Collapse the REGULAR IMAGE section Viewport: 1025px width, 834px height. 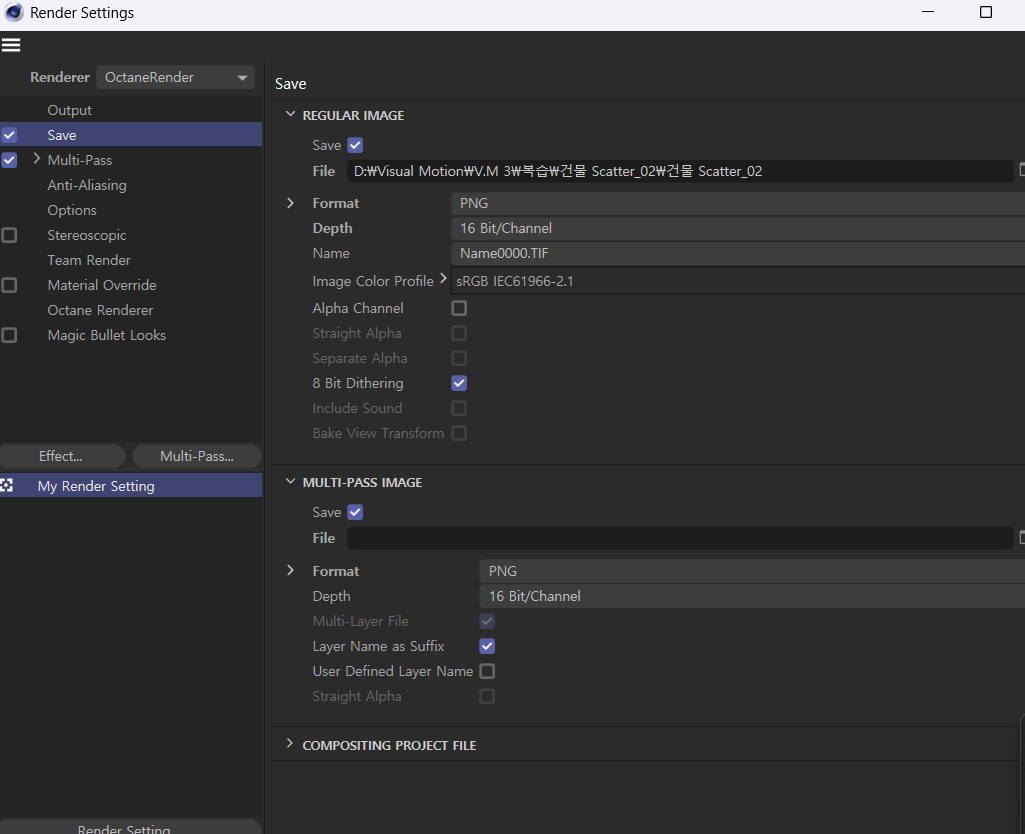click(290, 114)
